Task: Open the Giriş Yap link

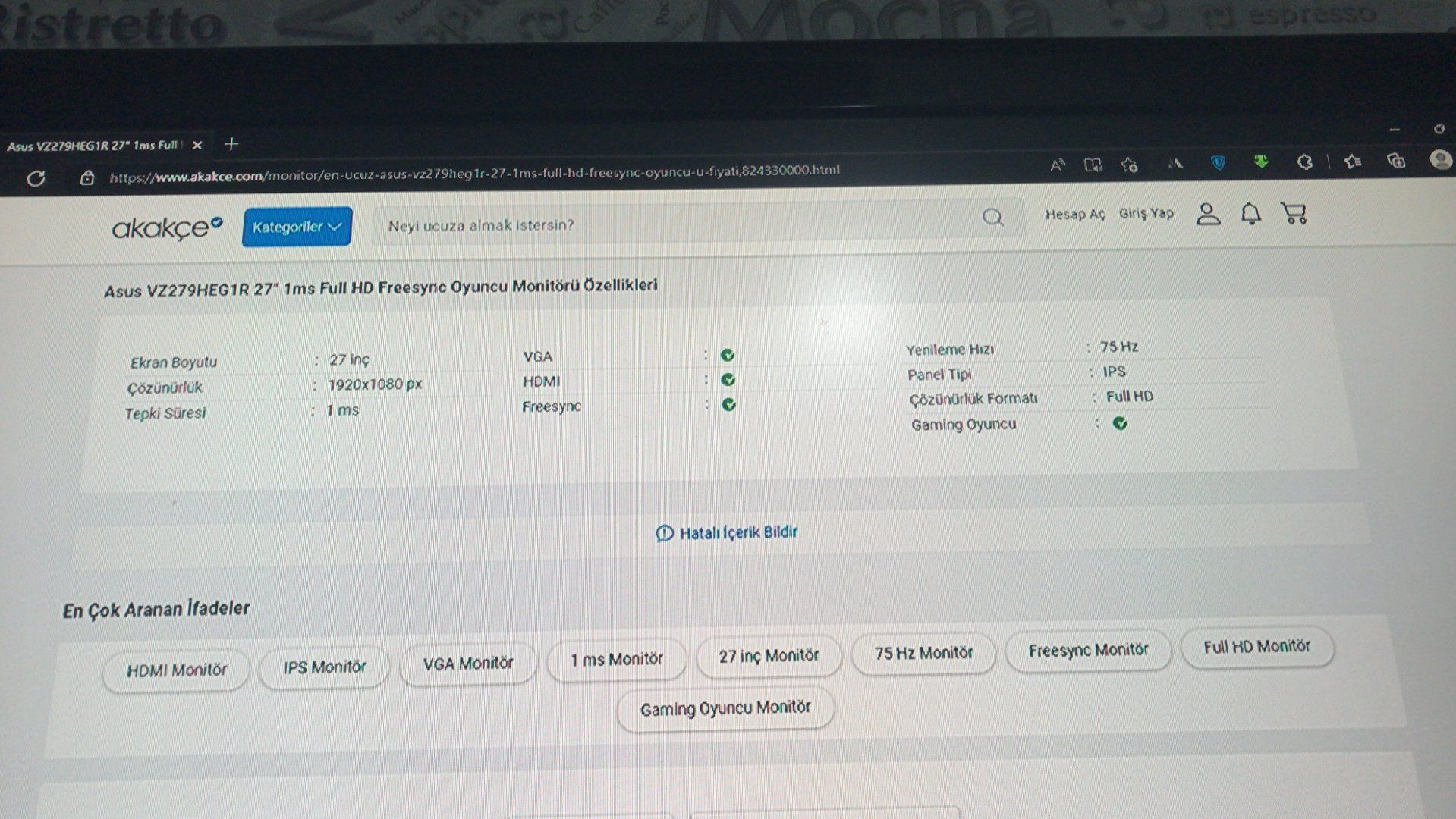Action: (1146, 213)
